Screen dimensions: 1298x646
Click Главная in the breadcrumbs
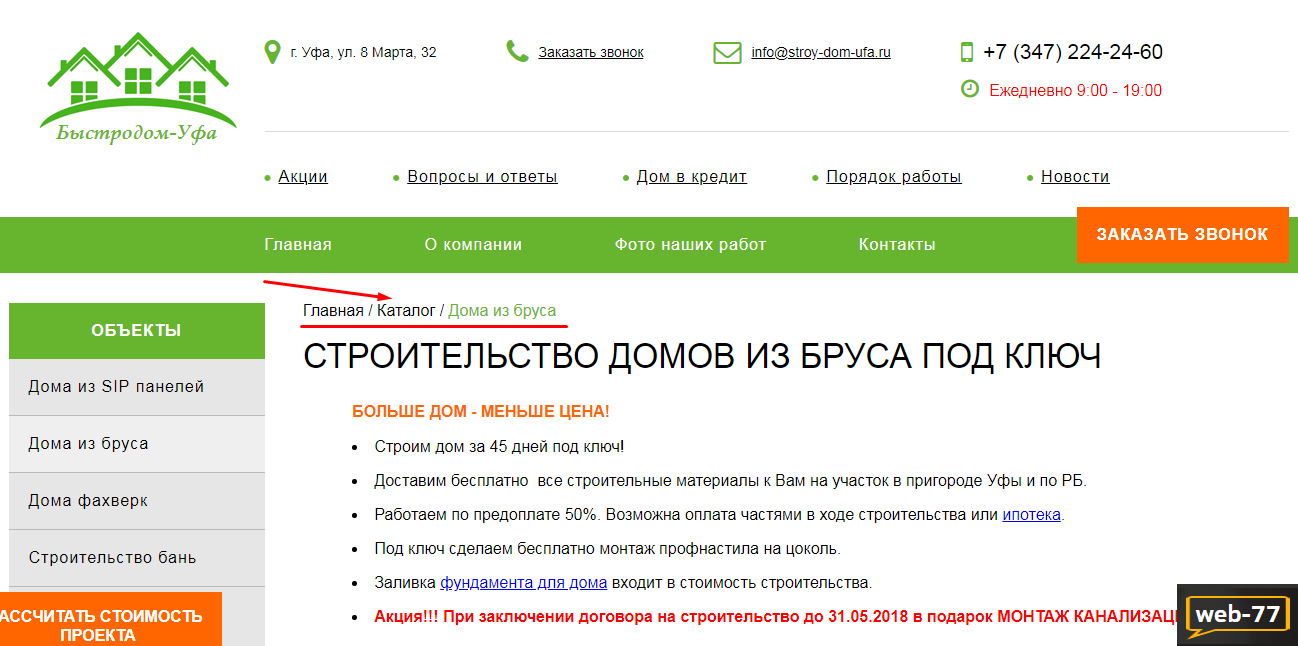(x=333, y=310)
